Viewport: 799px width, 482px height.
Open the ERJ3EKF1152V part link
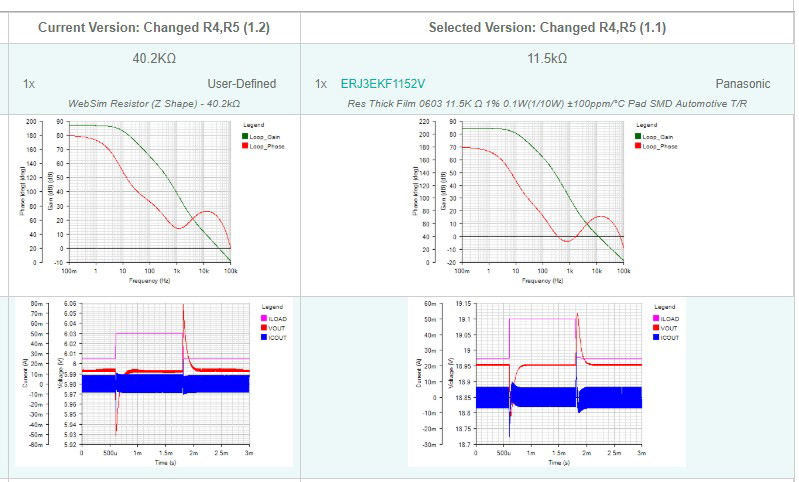[x=383, y=84]
